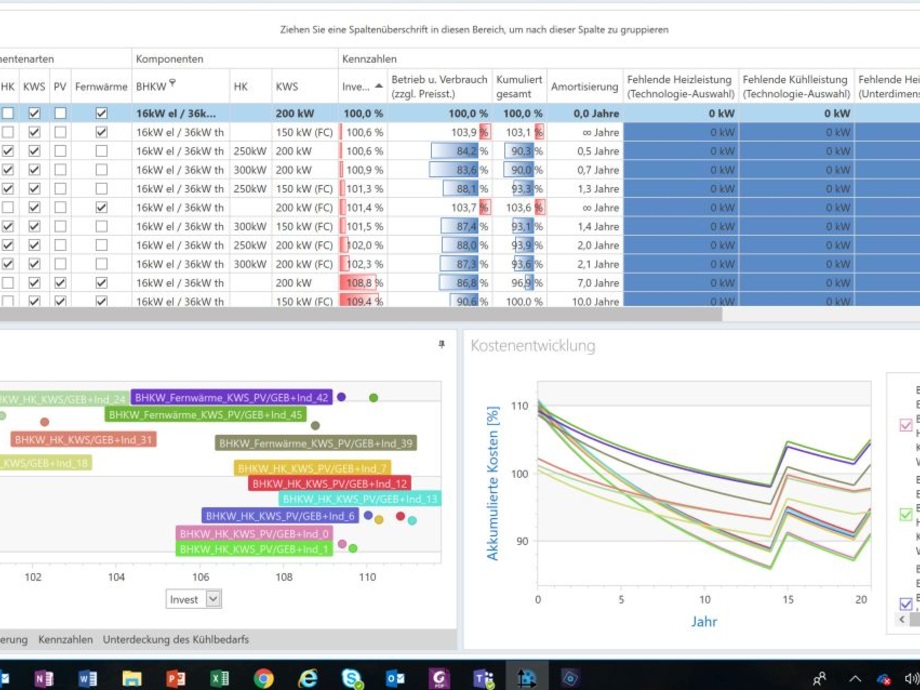Open Skype from the taskbar
920x690 pixels.
click(x=351, y=678)
